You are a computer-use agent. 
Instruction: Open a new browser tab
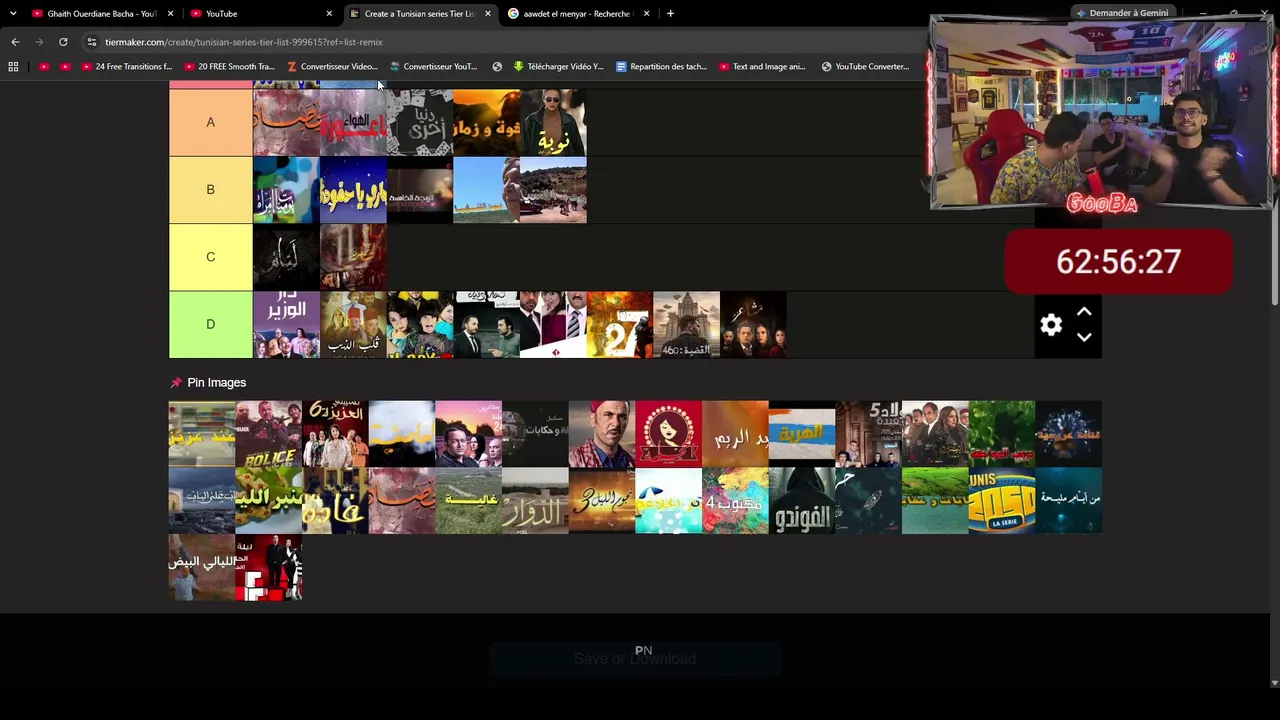670,14
